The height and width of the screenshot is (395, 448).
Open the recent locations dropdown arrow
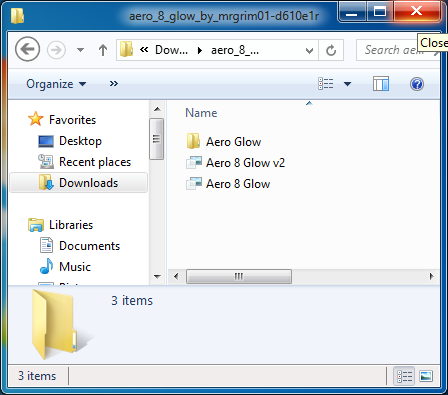click(80, 50)
